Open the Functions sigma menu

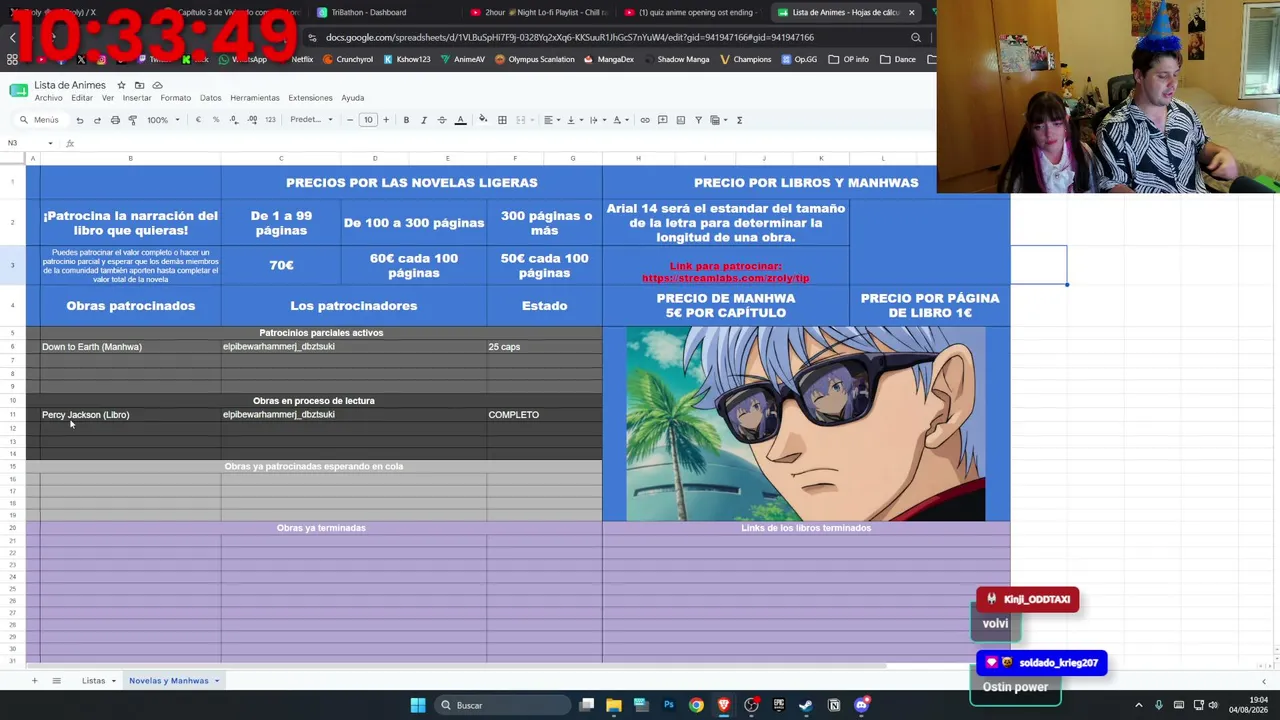pyautogui.click(x=739, y=120)
